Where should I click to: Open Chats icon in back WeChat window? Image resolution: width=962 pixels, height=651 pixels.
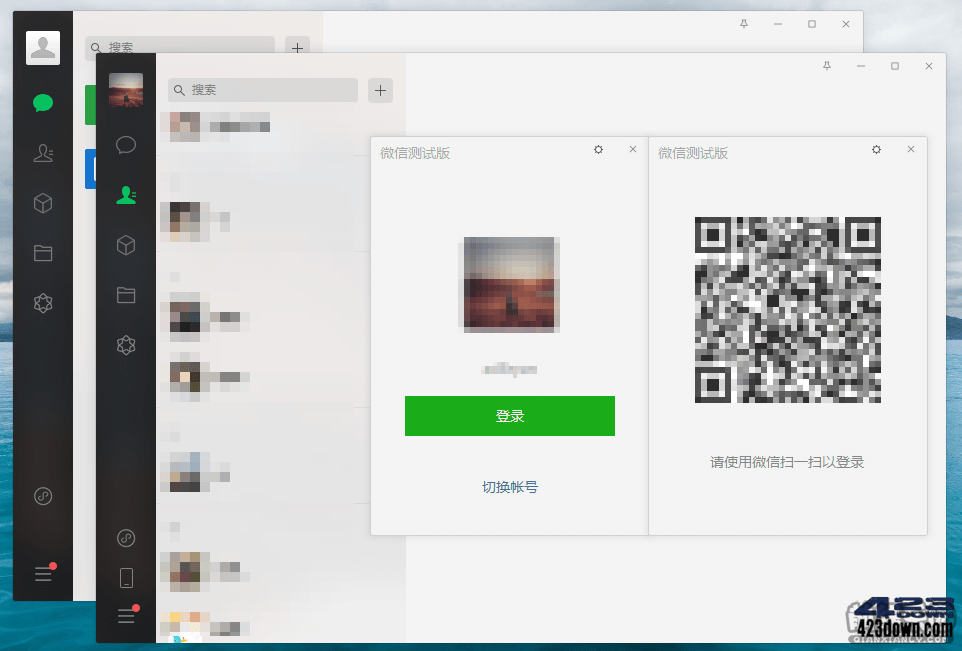coord(43,102)
